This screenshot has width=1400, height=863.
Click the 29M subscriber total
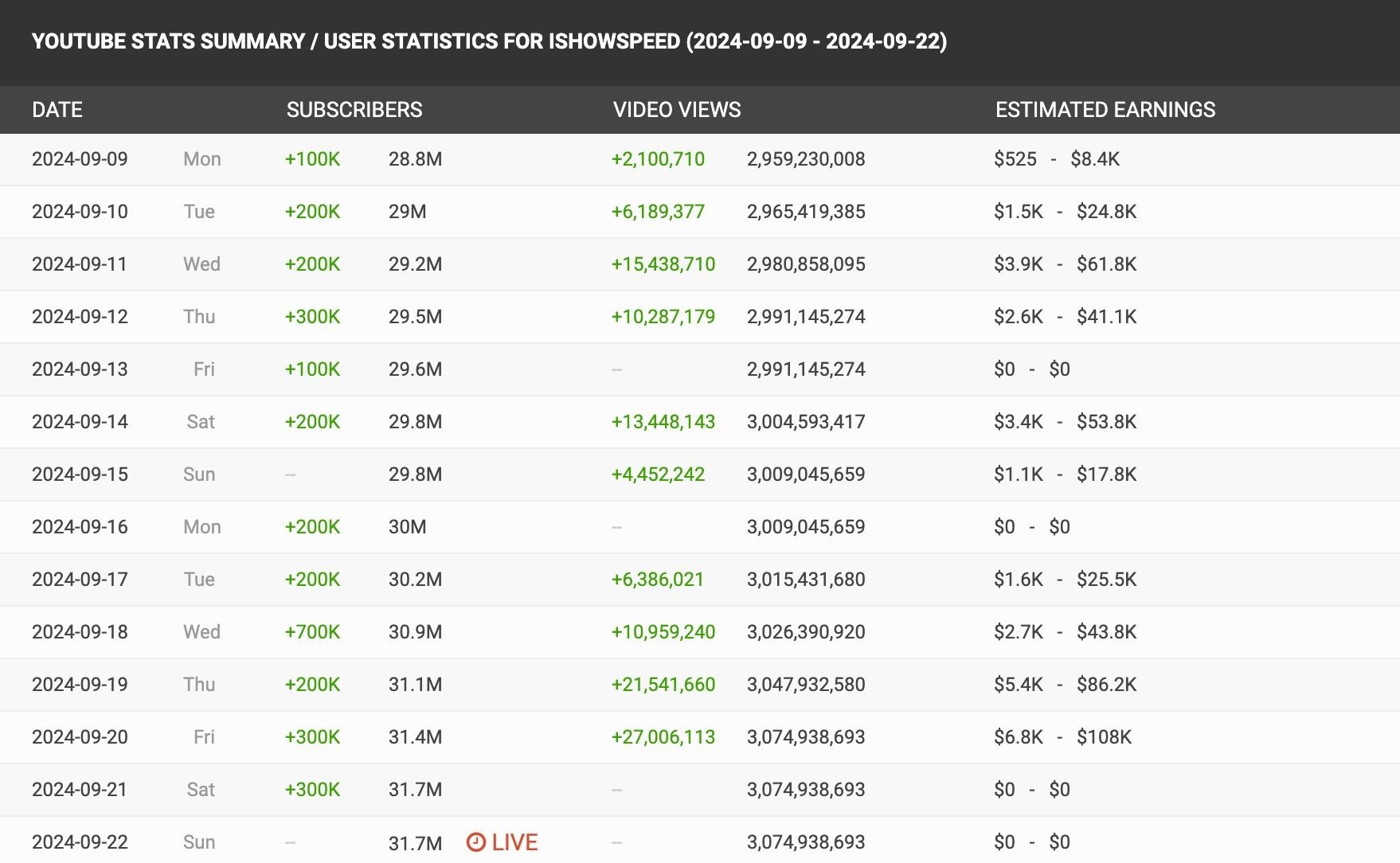(407, 212)
